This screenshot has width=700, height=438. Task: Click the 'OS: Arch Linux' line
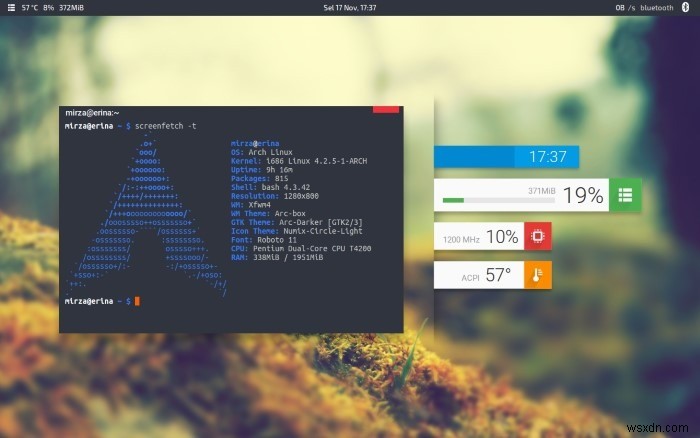pyautogui.click(x=262, y=152)
